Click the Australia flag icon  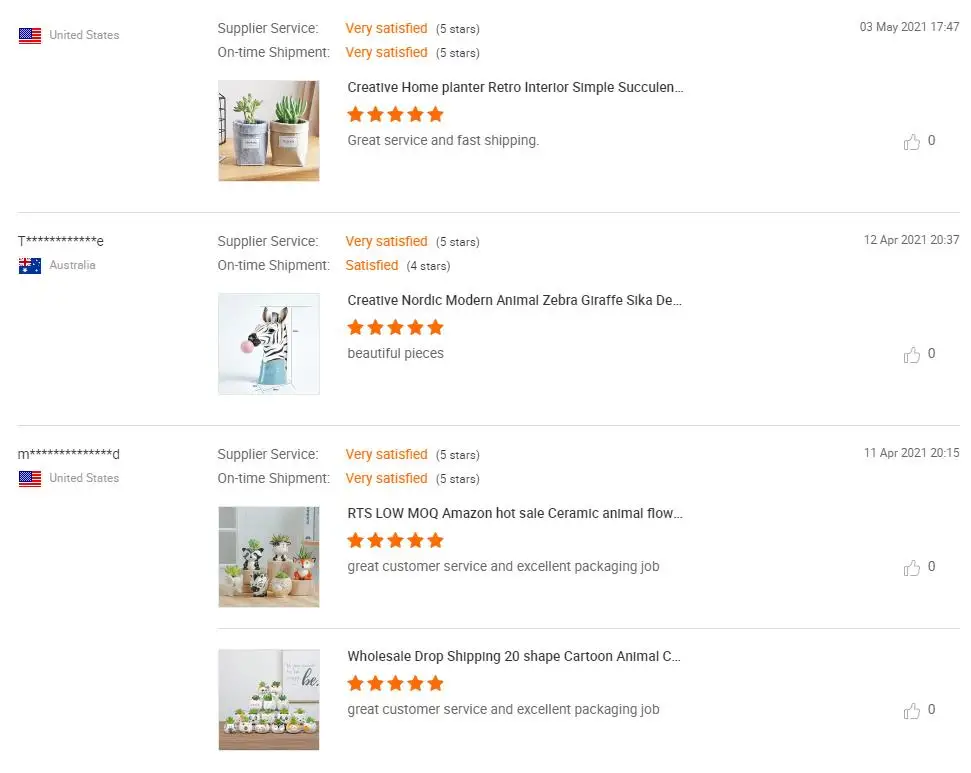(x=30, y=266)
